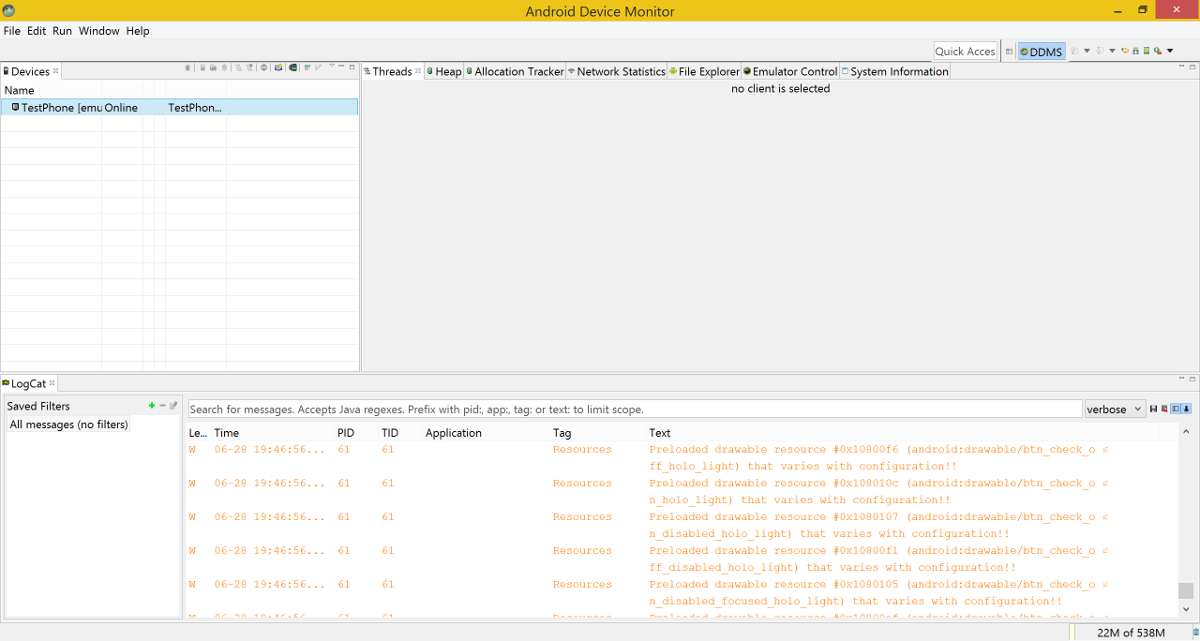Click the LogCat message search field

click(635, 409)
